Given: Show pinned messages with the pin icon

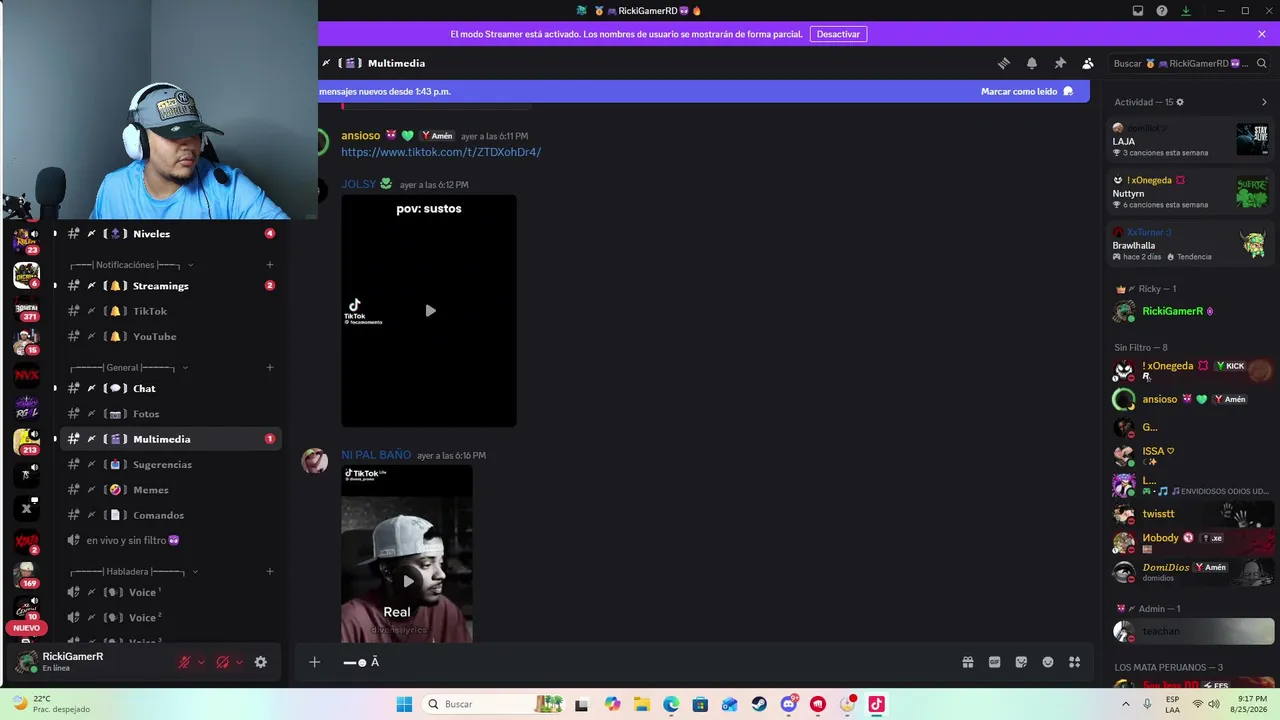Looking at the screenshot, I should pos(1060,63).
